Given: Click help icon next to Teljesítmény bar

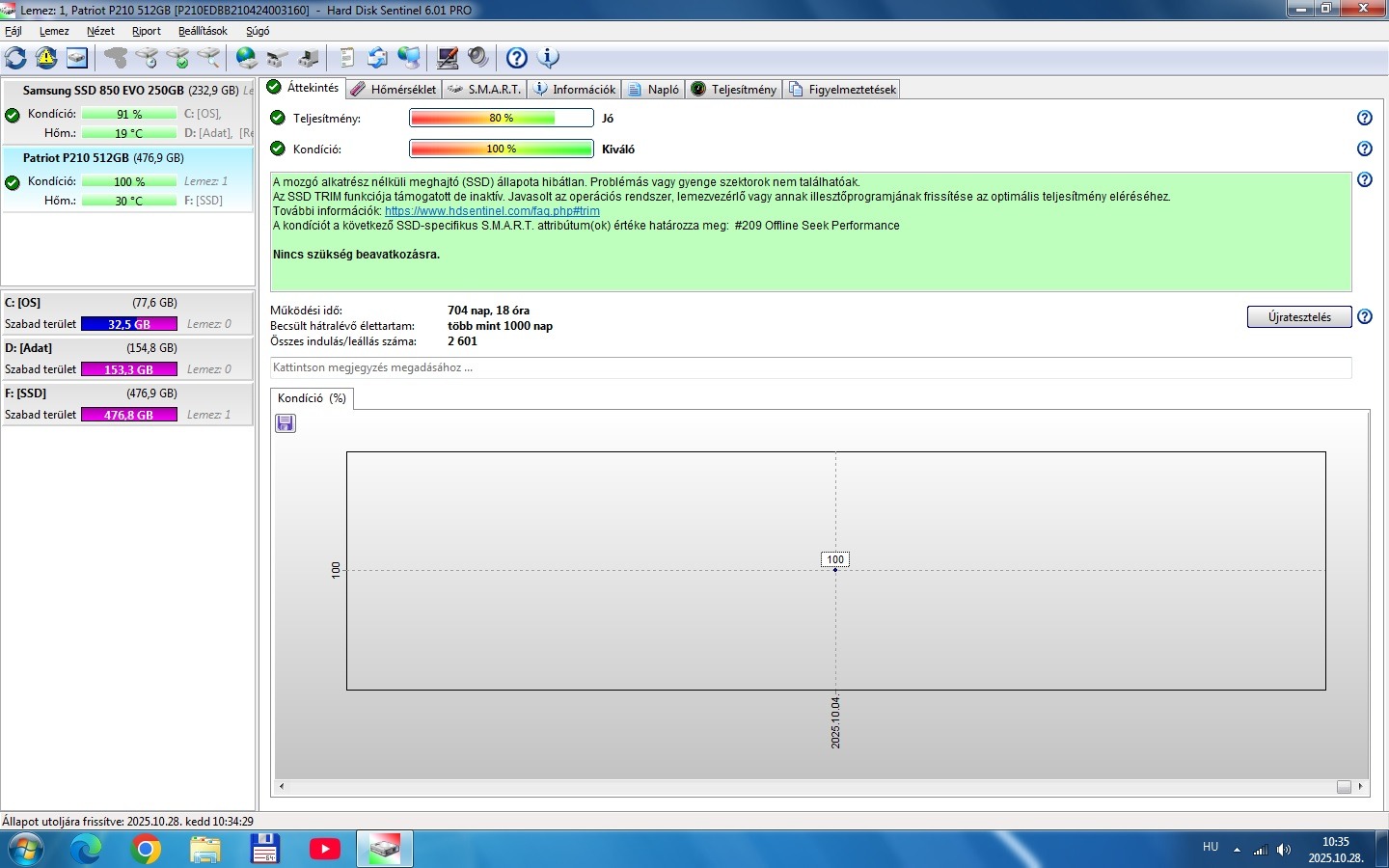Looking at the screenshot, I should (1365, 118).
